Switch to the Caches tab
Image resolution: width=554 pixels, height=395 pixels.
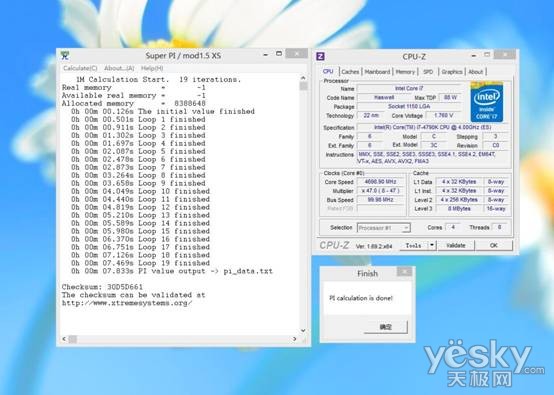tap(350, 72)
